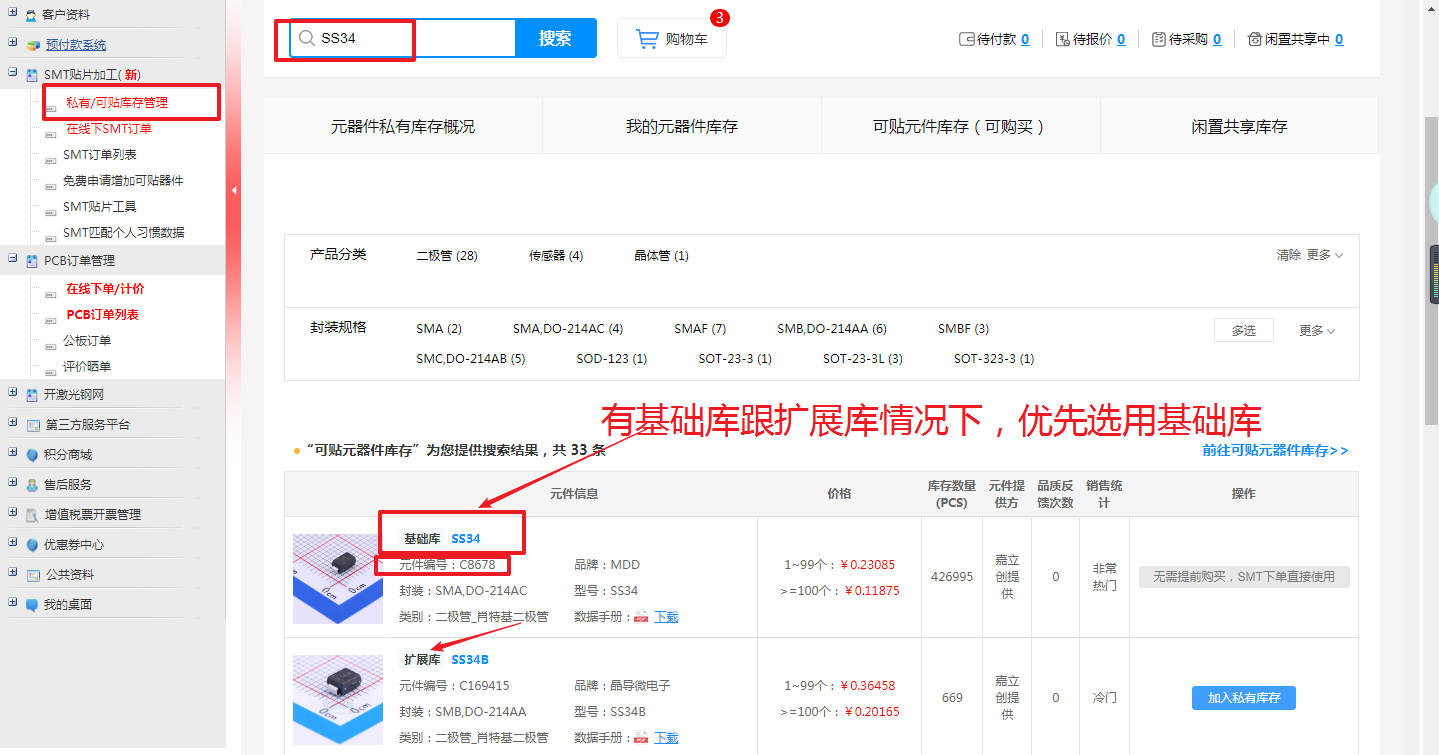
Task: Switch to 我的元器件库存 tab
Action: [x=681, y=127]
